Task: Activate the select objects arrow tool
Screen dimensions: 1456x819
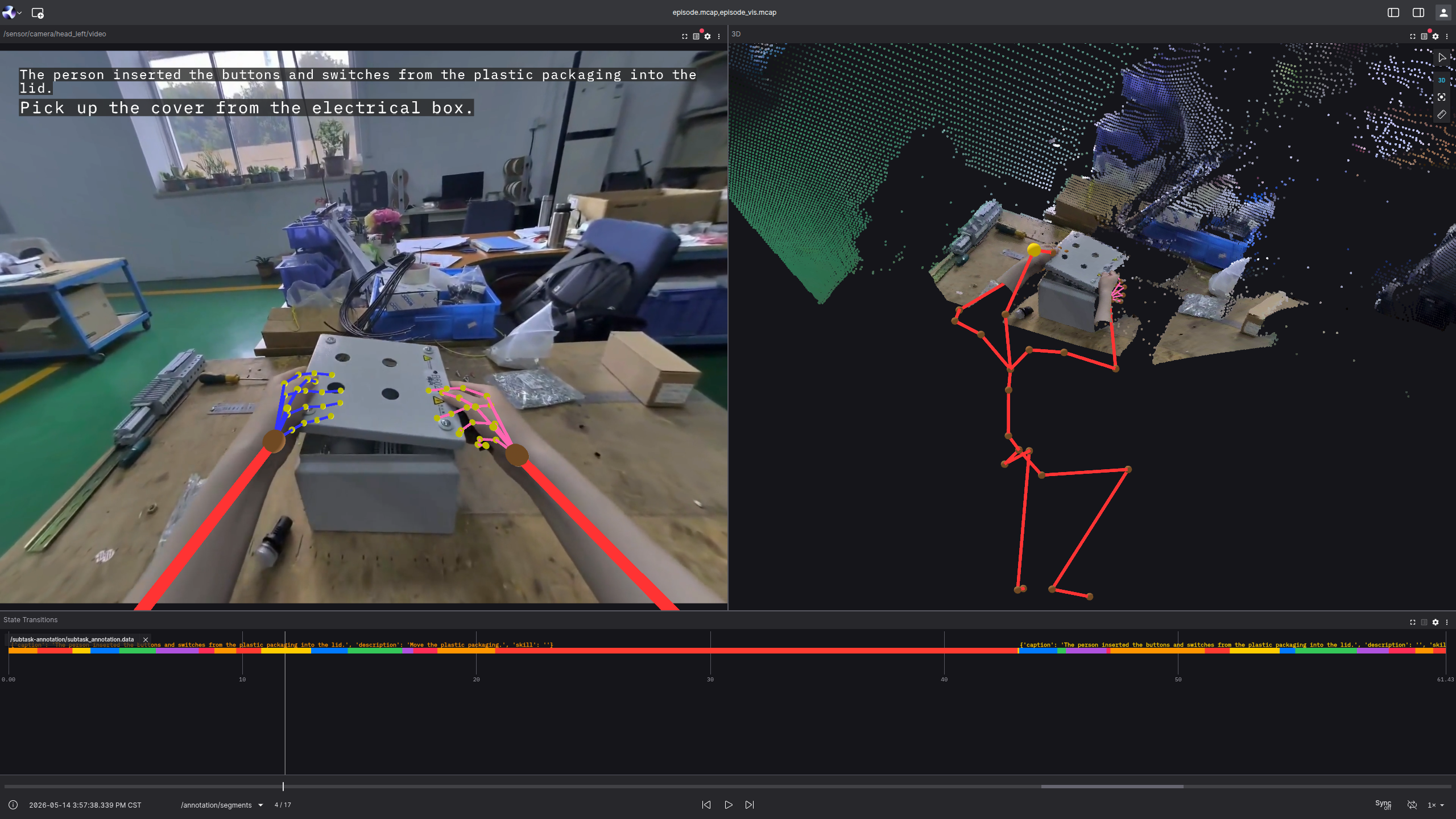Action: [1441, 57]
